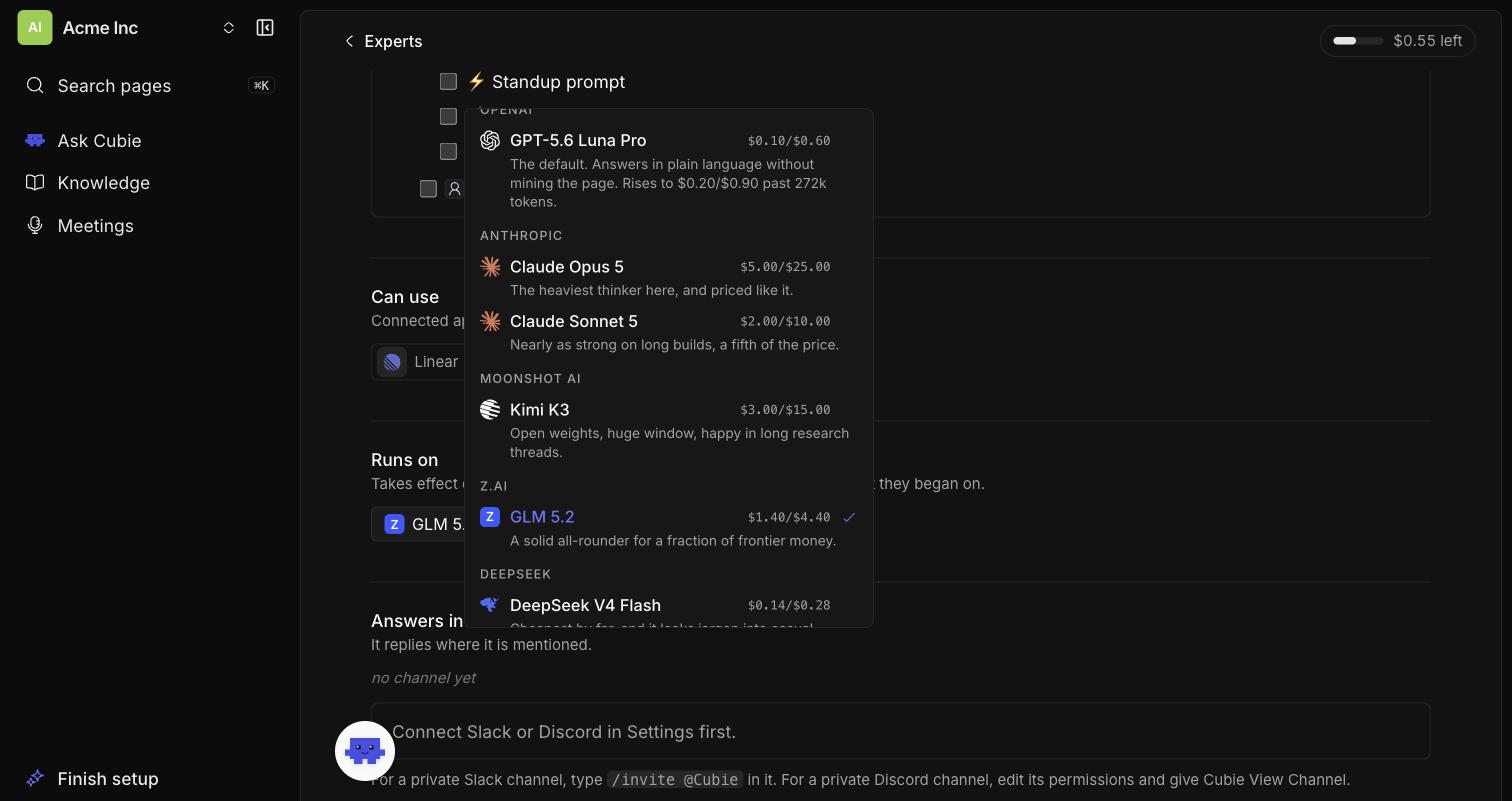The width and height of the screenshot is (1512, 801).
Task: Click the MOONSHOT AI group header
Action: [x=530, y=379]
